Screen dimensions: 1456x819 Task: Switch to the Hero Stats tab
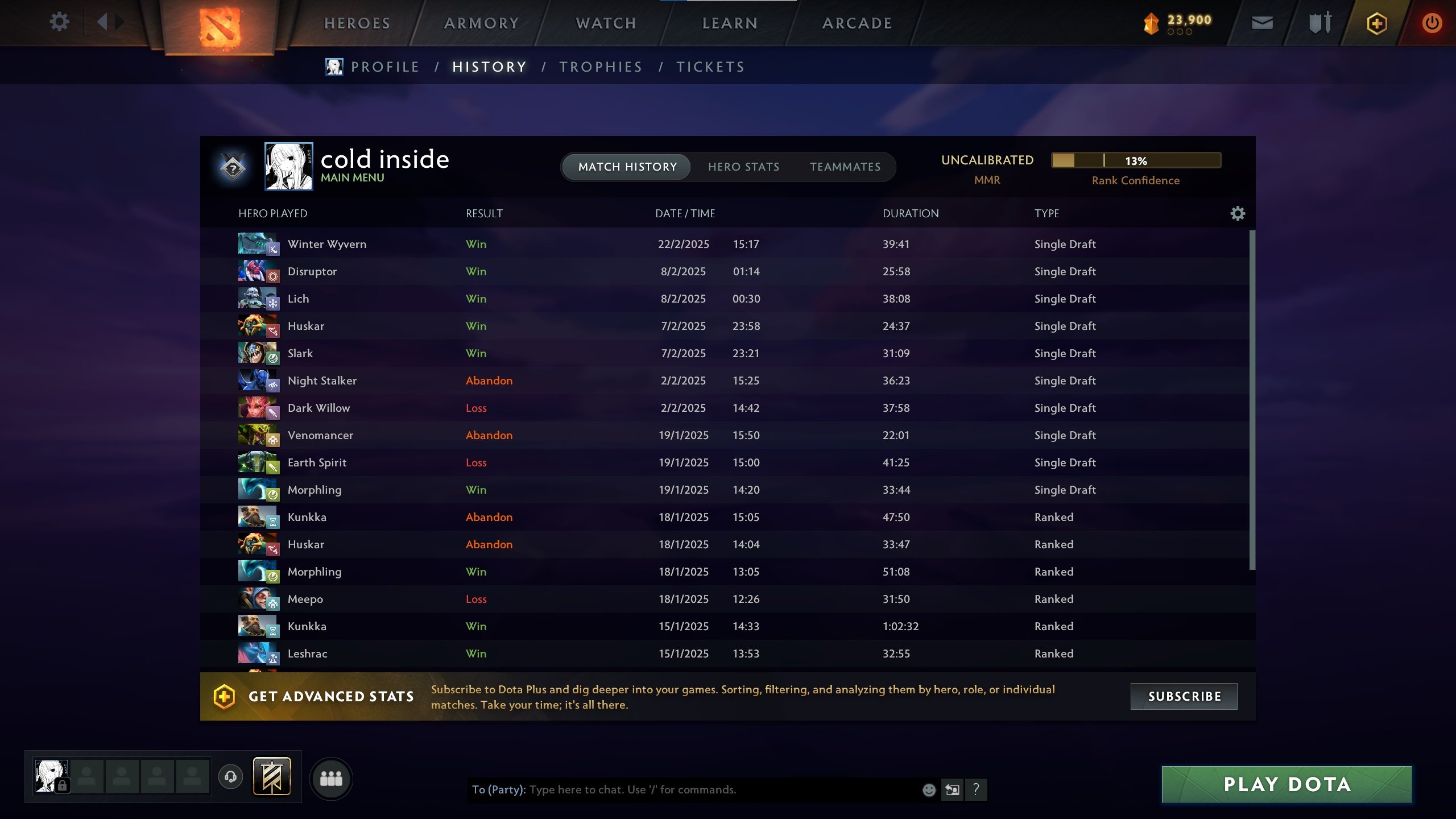tap(743, 167)
